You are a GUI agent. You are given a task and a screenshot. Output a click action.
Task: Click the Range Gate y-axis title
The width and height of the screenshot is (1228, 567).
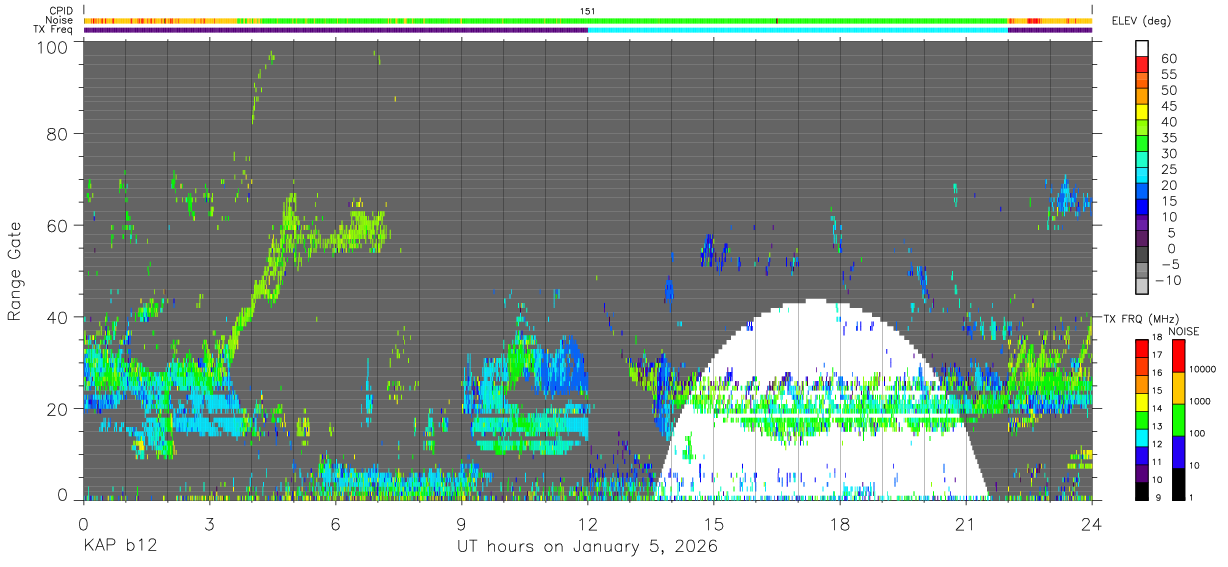click(x=15, y=272)
